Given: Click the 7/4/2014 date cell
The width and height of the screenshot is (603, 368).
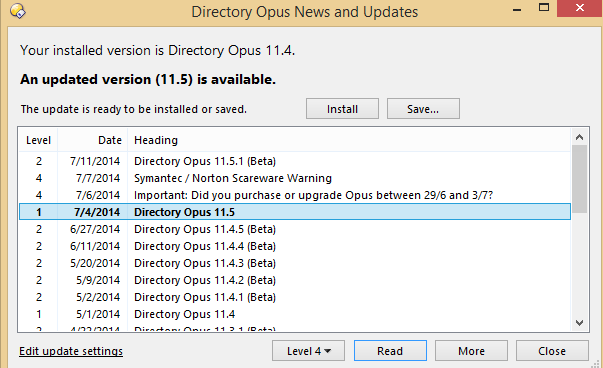Looking at the screenshot, I should coord(97,212).
